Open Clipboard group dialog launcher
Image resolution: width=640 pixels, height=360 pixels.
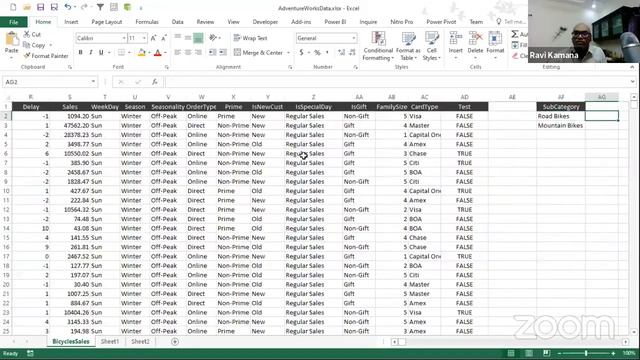(x=70, y=67)
